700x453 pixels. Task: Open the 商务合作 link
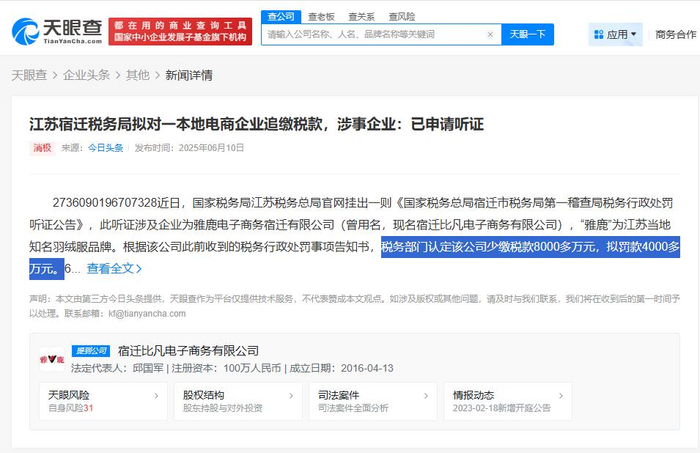point(675,34)
